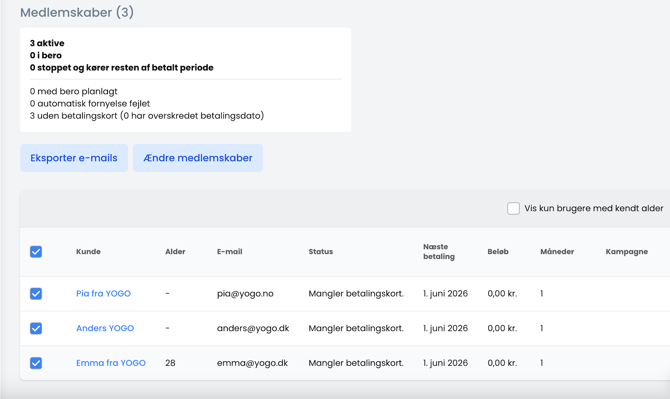
Task: Click 0,00 kr. amount in Pia's row
Action: (x=502, y=293)
